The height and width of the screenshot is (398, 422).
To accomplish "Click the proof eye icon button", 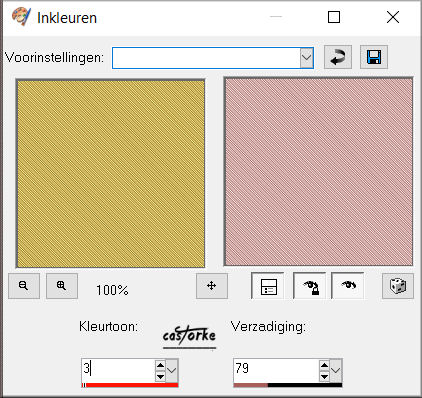I will coord(348,286).
